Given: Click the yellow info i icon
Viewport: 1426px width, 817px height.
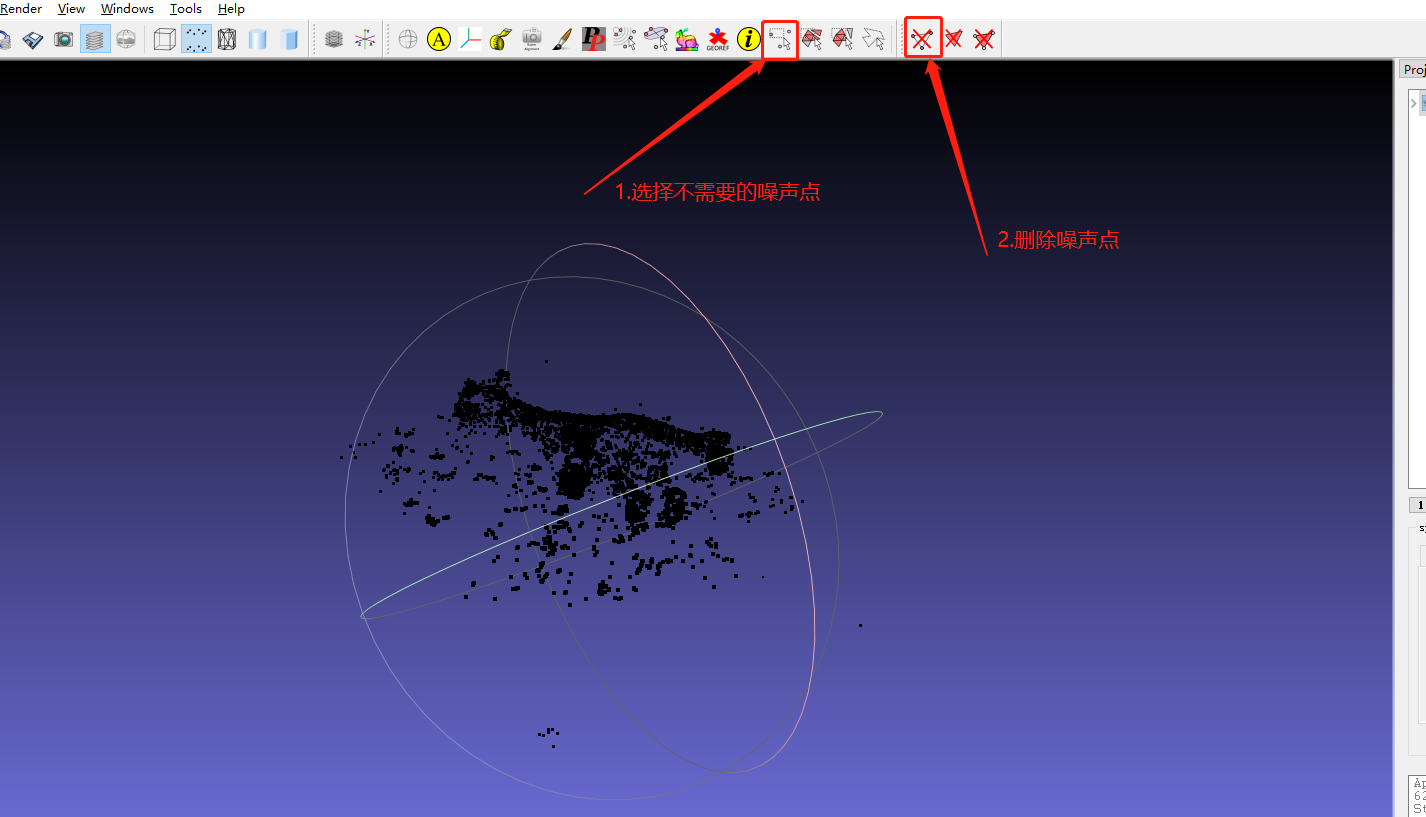Looking at the screenshot, I should (x=749, y=39).
